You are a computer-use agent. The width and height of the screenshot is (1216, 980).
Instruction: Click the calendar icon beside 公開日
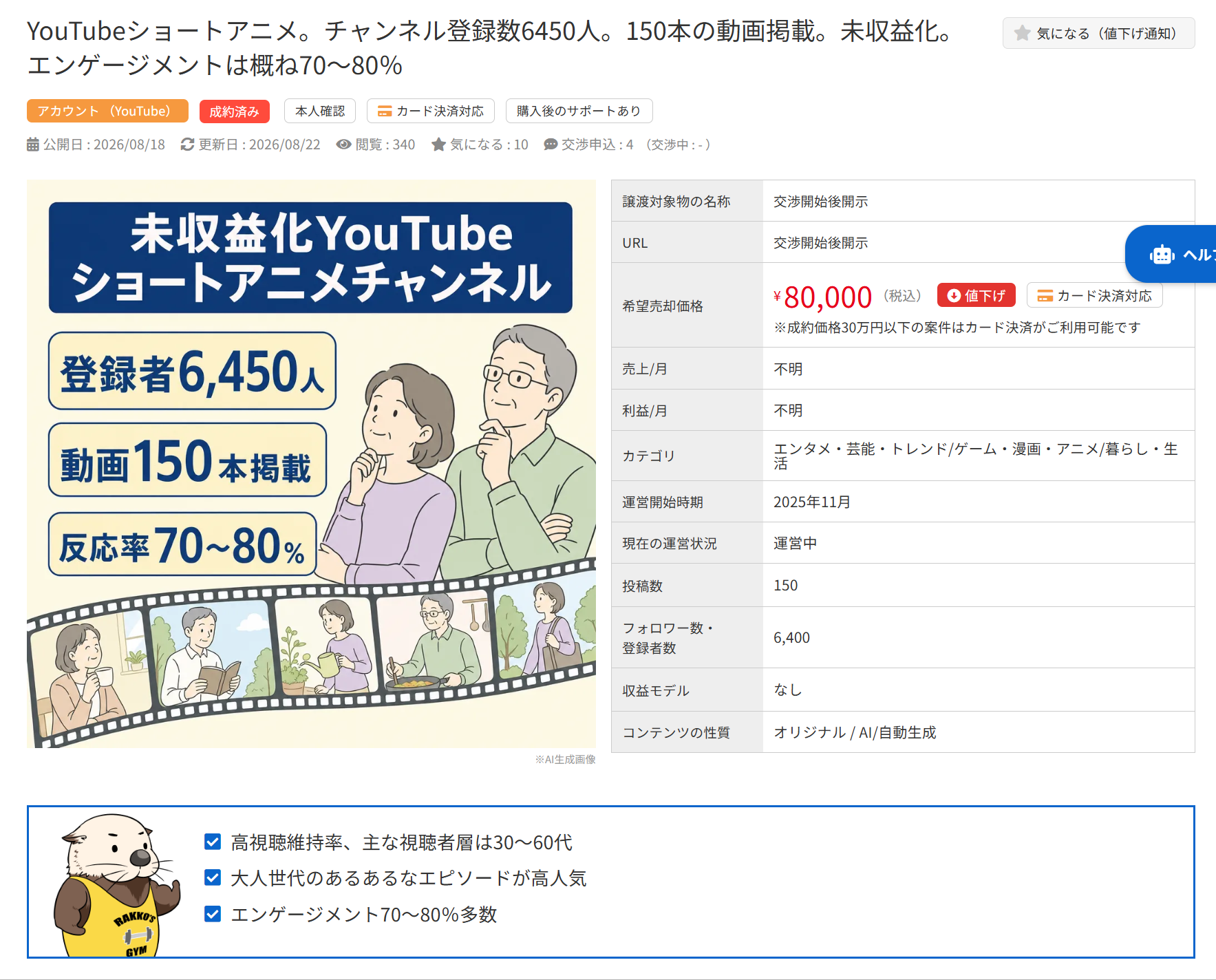(x=33, y=145)
